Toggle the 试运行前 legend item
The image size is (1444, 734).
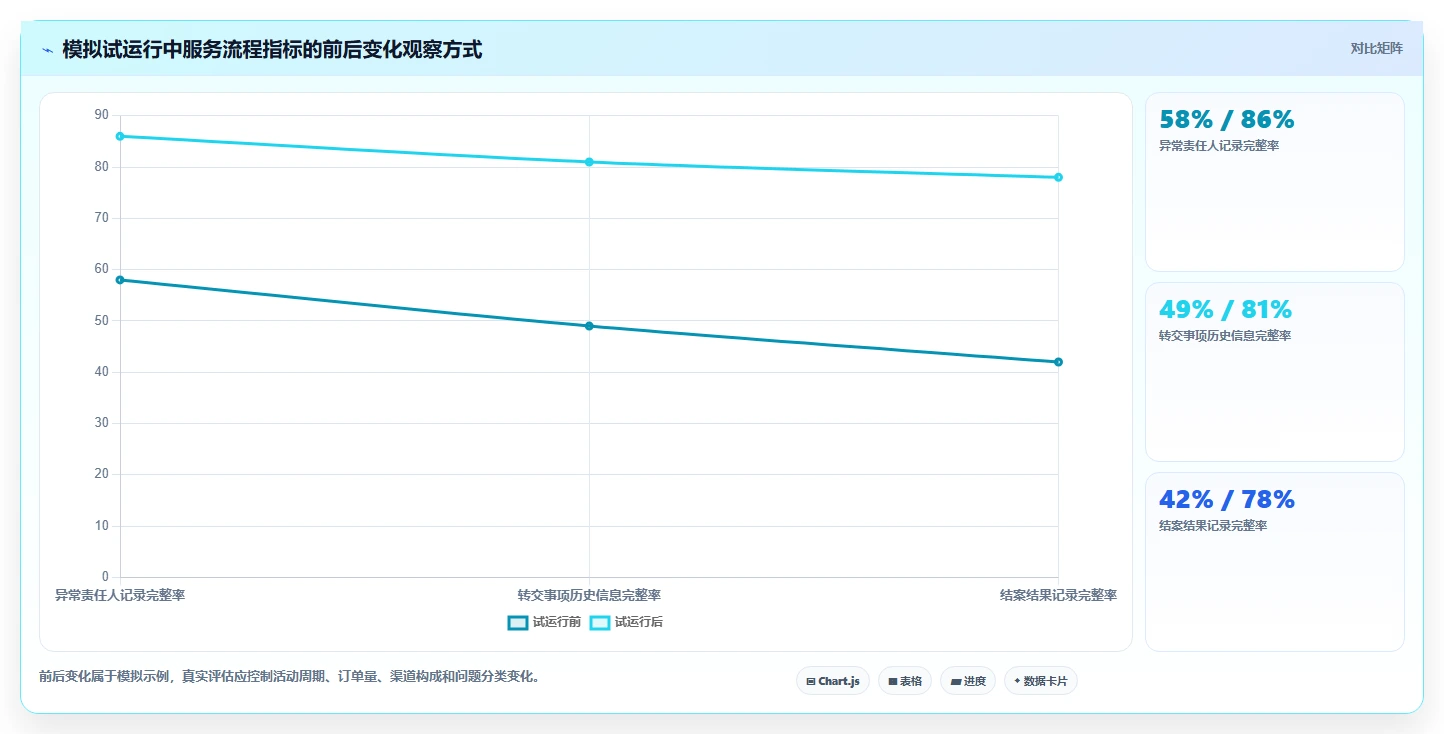(x=545, y=622)
